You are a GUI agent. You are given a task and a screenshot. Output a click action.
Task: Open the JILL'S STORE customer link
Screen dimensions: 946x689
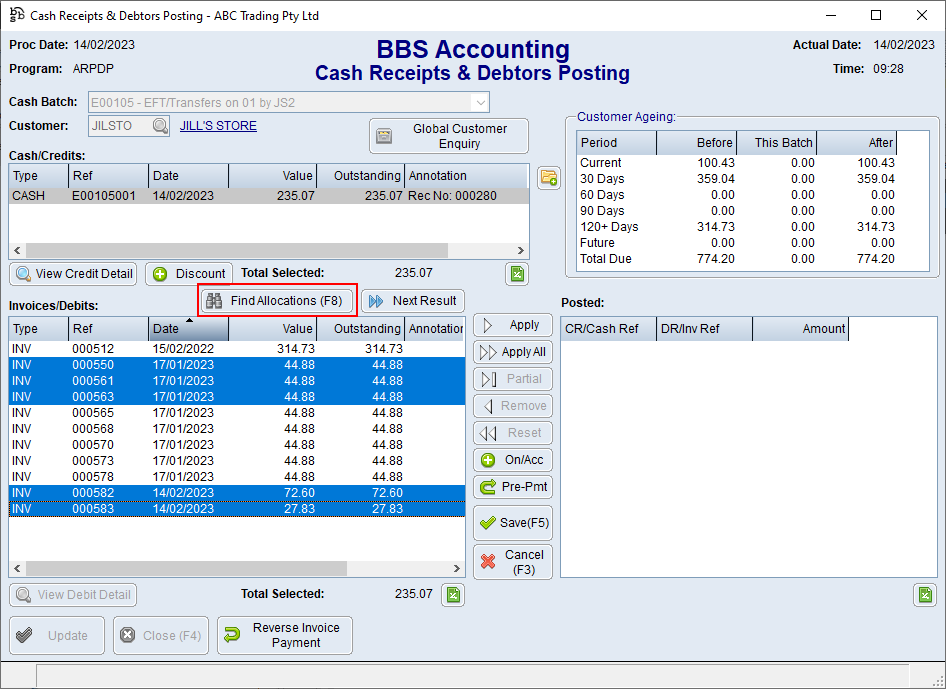(x=218, y=126)
